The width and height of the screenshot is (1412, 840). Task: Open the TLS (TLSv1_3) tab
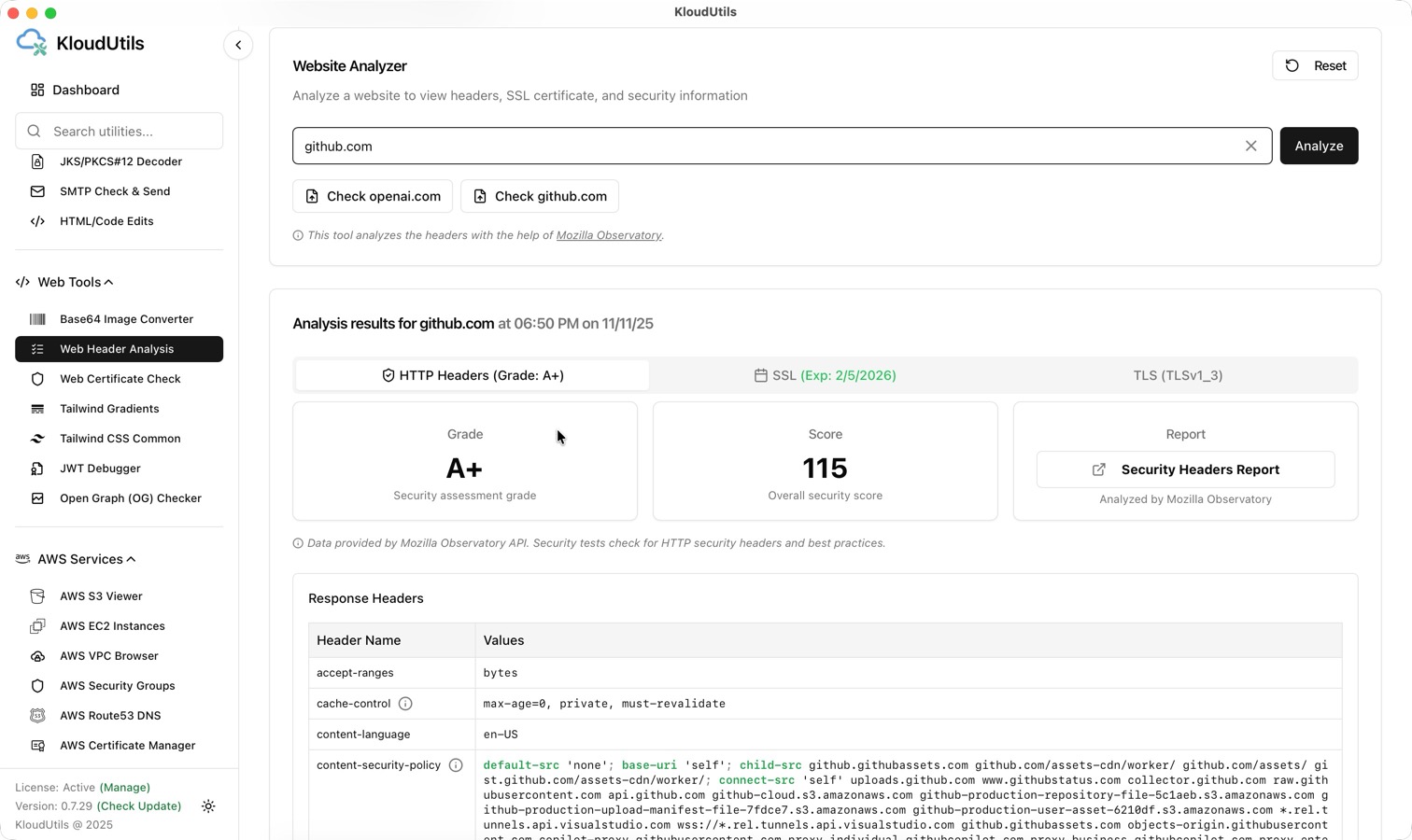pos(1177,375)
